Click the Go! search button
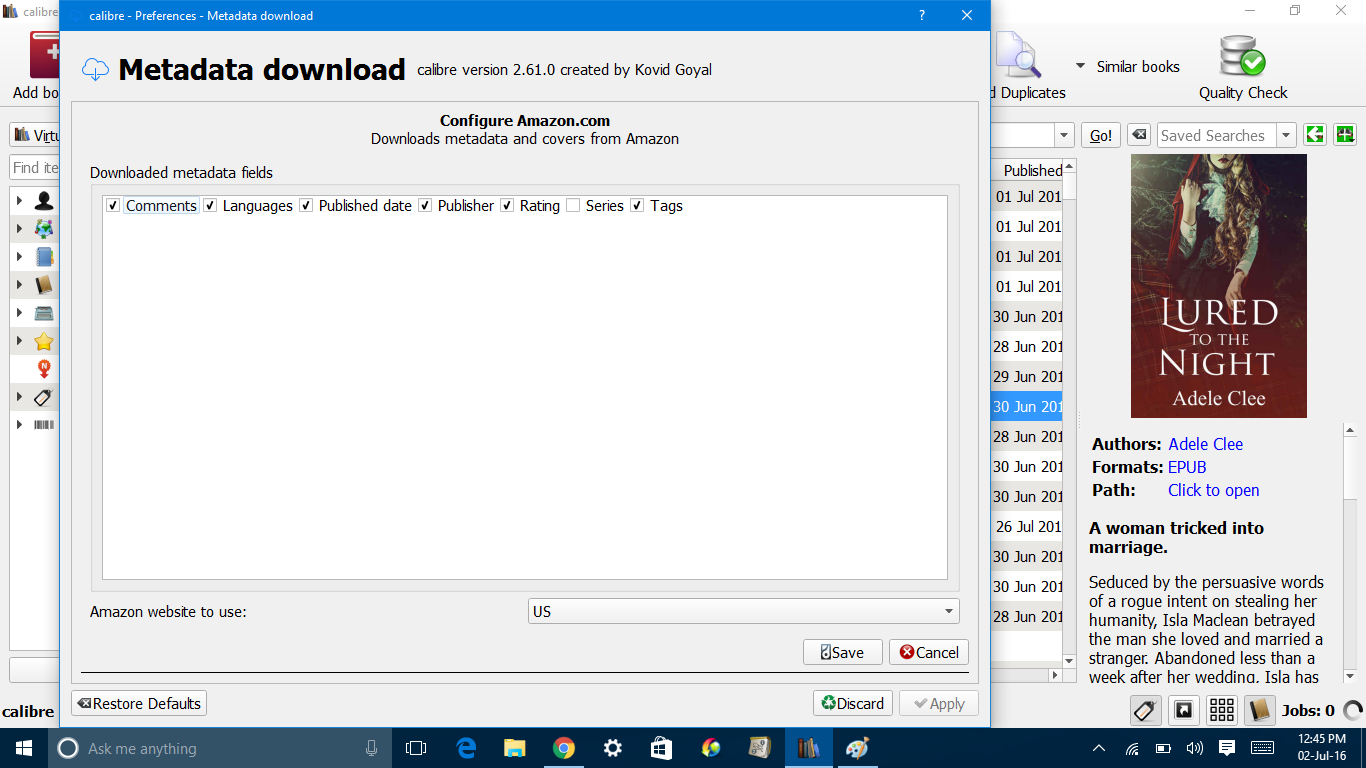The width and height of the screenshot is (1366, 768). [x=1100, y=135]
